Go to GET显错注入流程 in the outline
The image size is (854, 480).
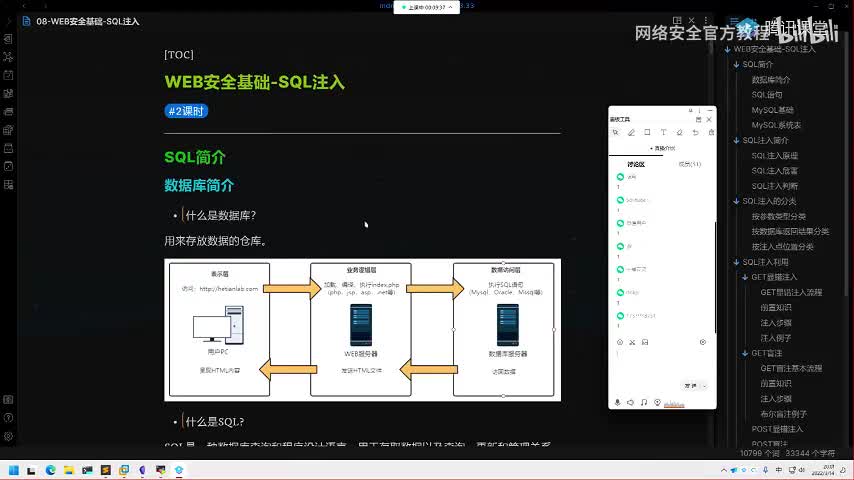click(791, 293)
